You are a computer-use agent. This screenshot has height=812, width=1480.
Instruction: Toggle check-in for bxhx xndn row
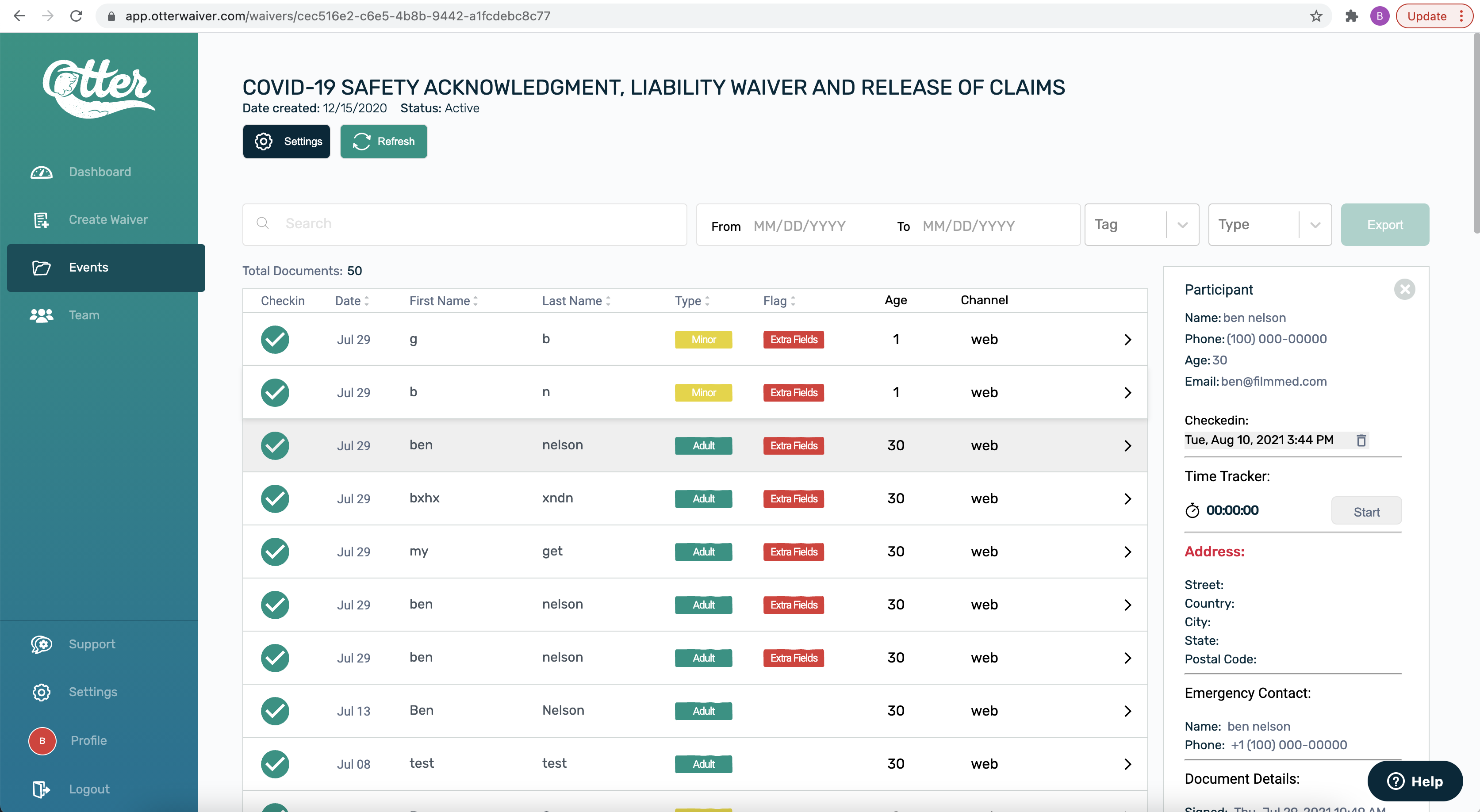pyautogui.click(x=275, y=499)
